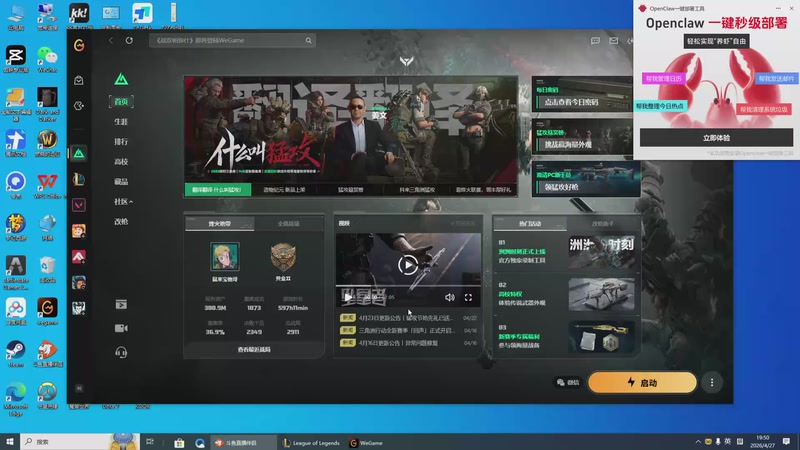Screen dimensions: 800x450
Task: Open the headset customer support icon
Action: coord(121,352)
